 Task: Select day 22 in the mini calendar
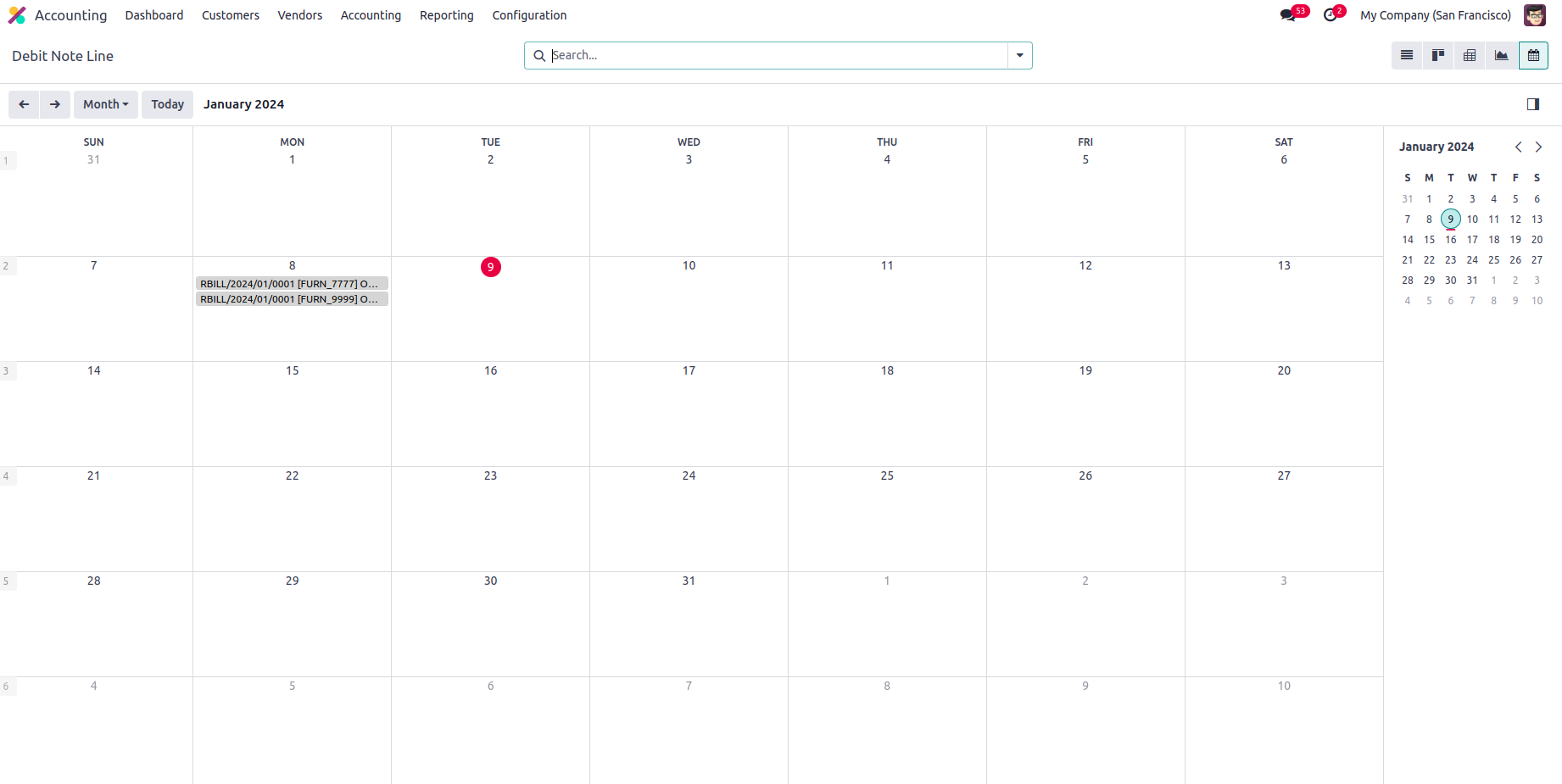(x=1429, y=260)
